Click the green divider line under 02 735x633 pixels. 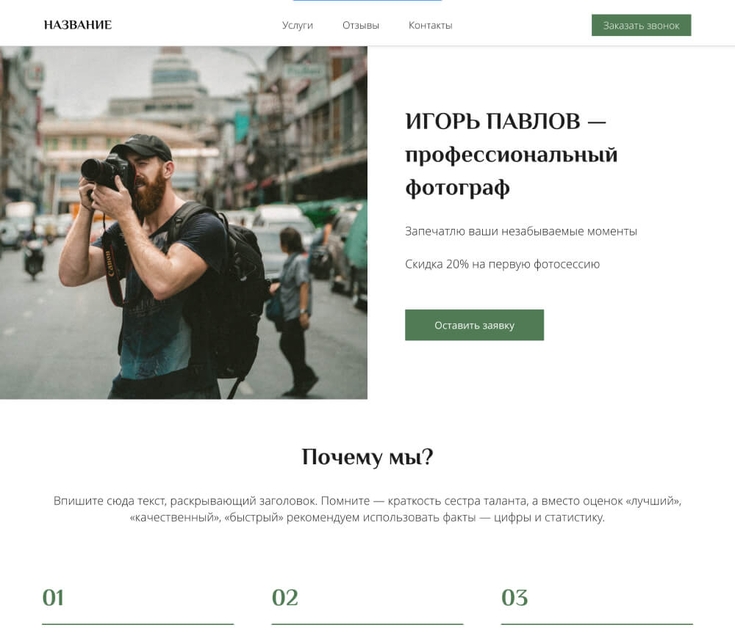click(368, 624)
